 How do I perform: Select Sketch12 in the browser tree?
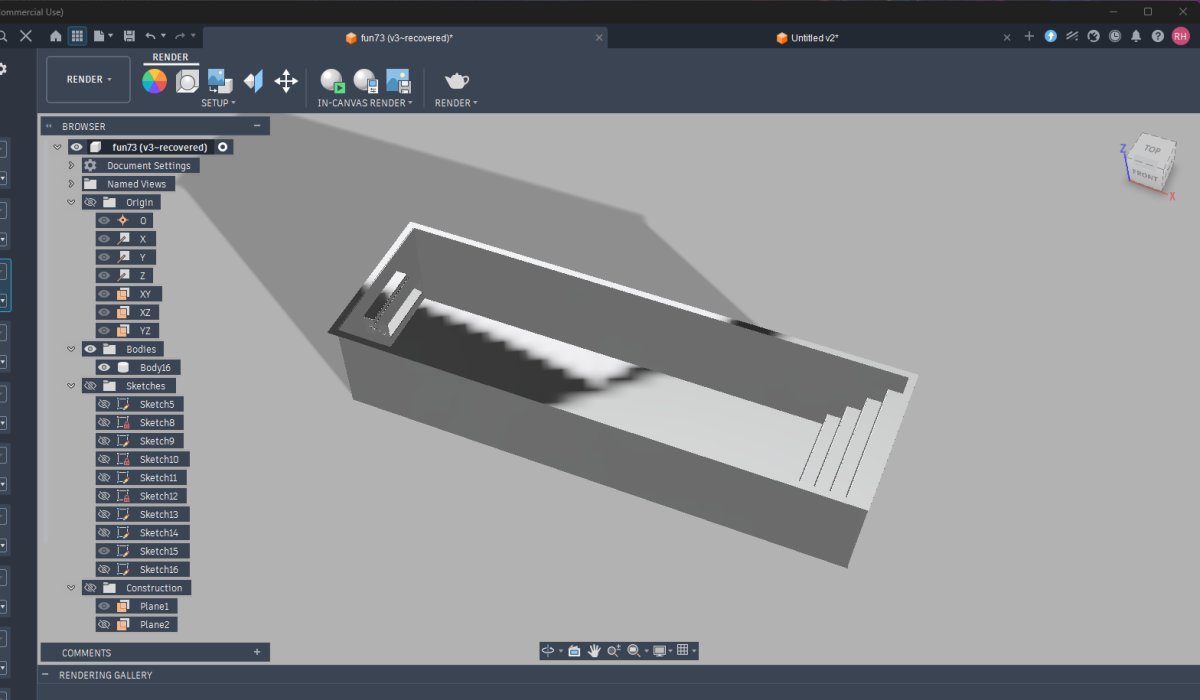158,496
